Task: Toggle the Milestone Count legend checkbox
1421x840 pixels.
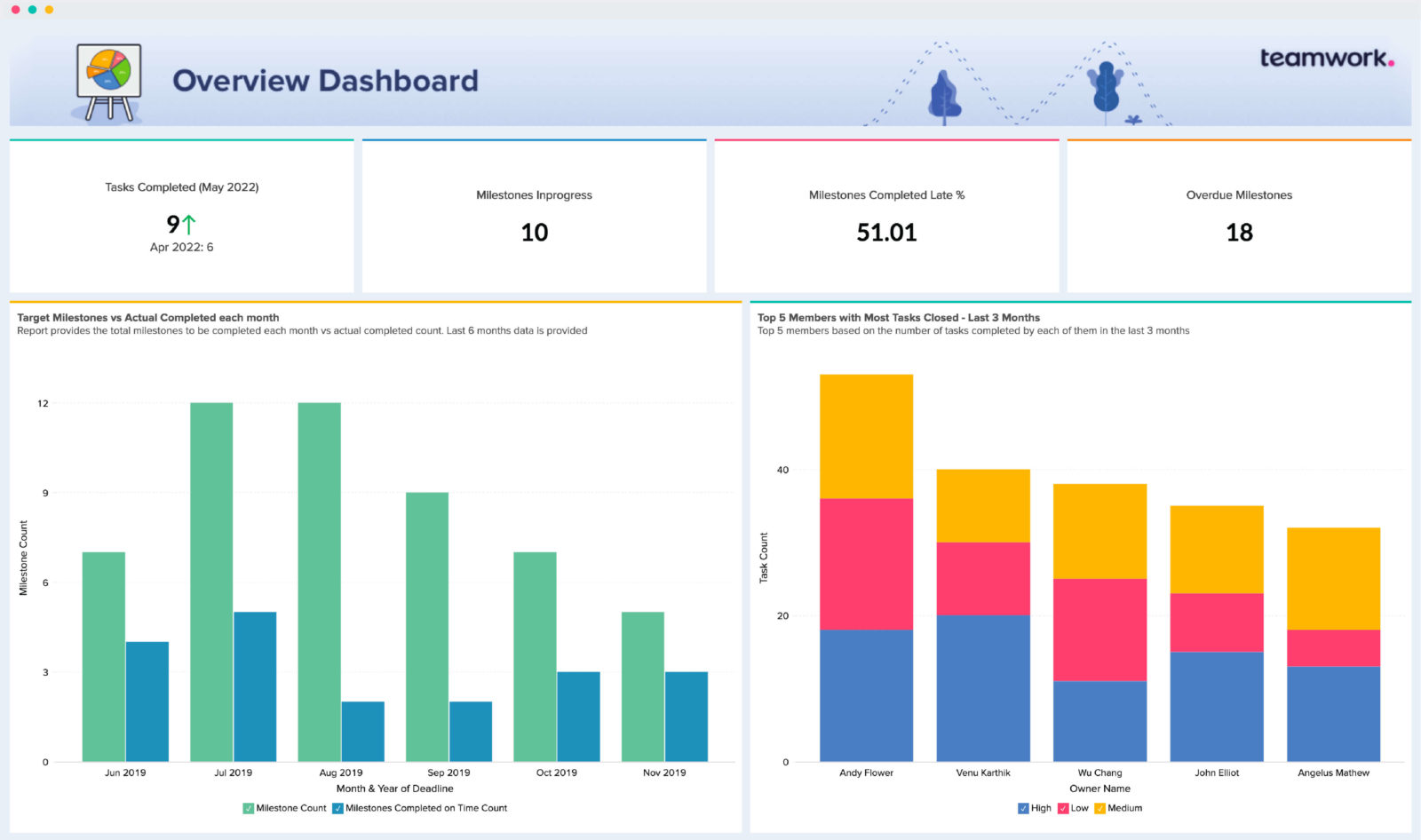Action: [x=247, y=808]
